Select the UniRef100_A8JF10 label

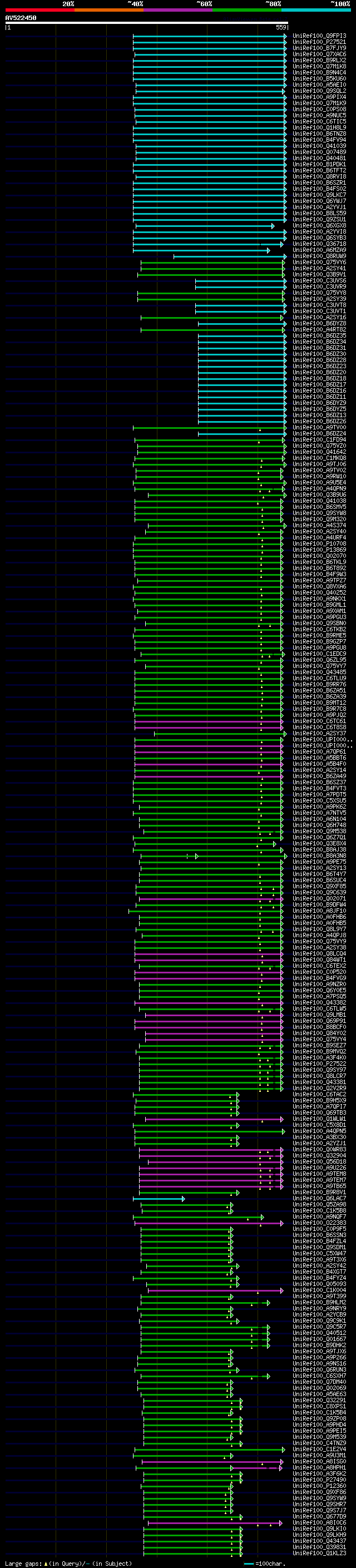(319, 911)
